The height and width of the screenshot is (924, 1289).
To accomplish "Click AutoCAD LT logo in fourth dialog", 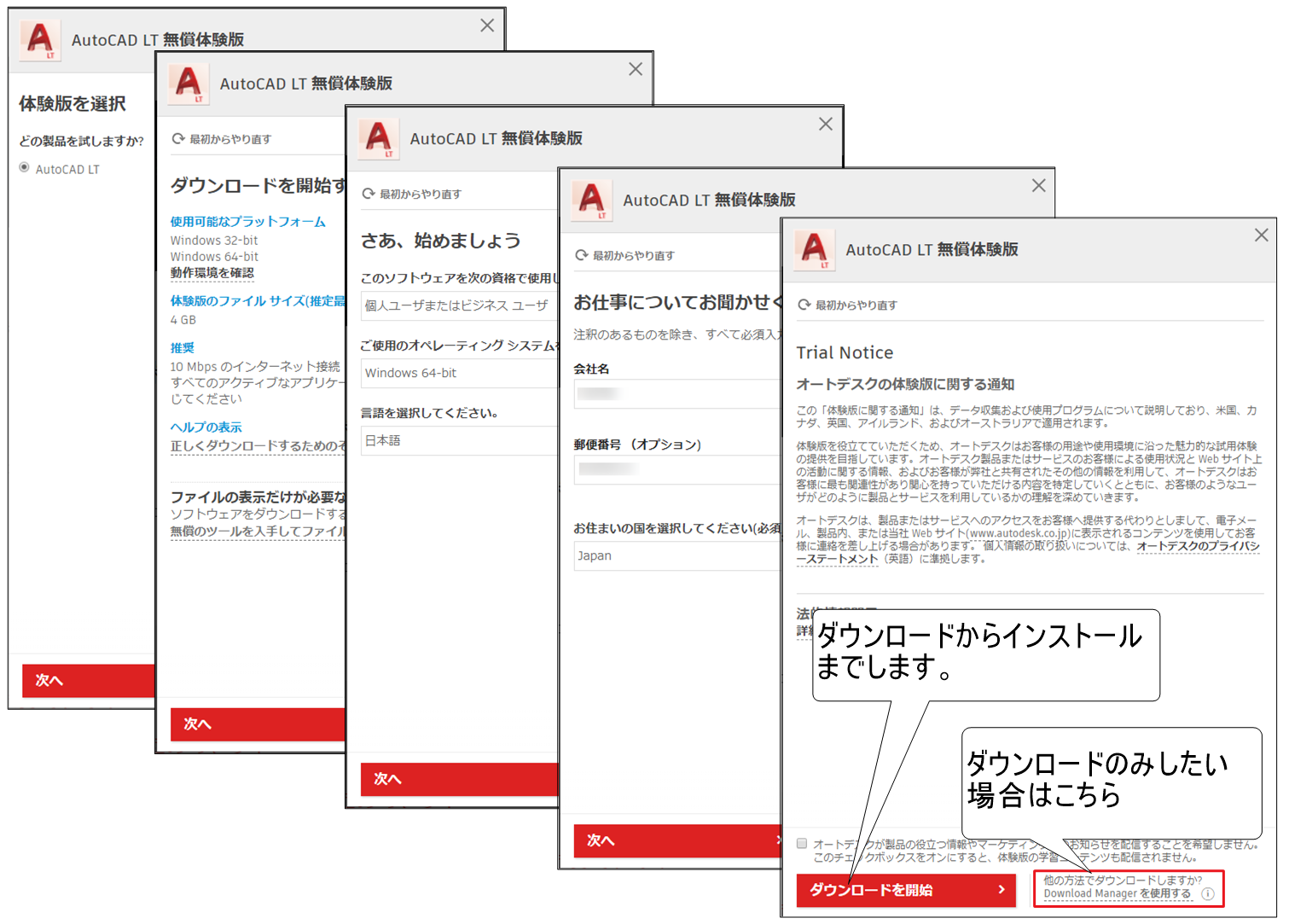I will [x=592, y=200].
